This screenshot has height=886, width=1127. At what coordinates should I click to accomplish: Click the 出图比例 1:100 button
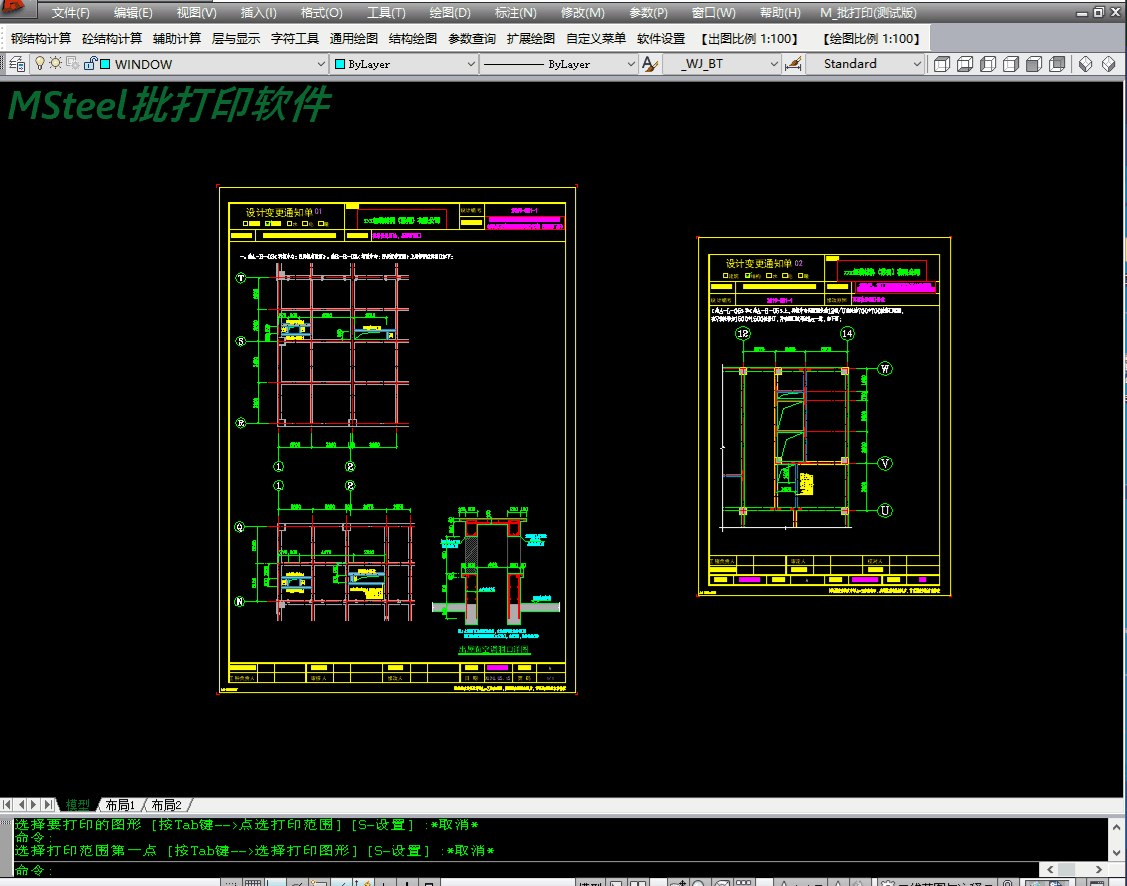[x=750, y=39]
